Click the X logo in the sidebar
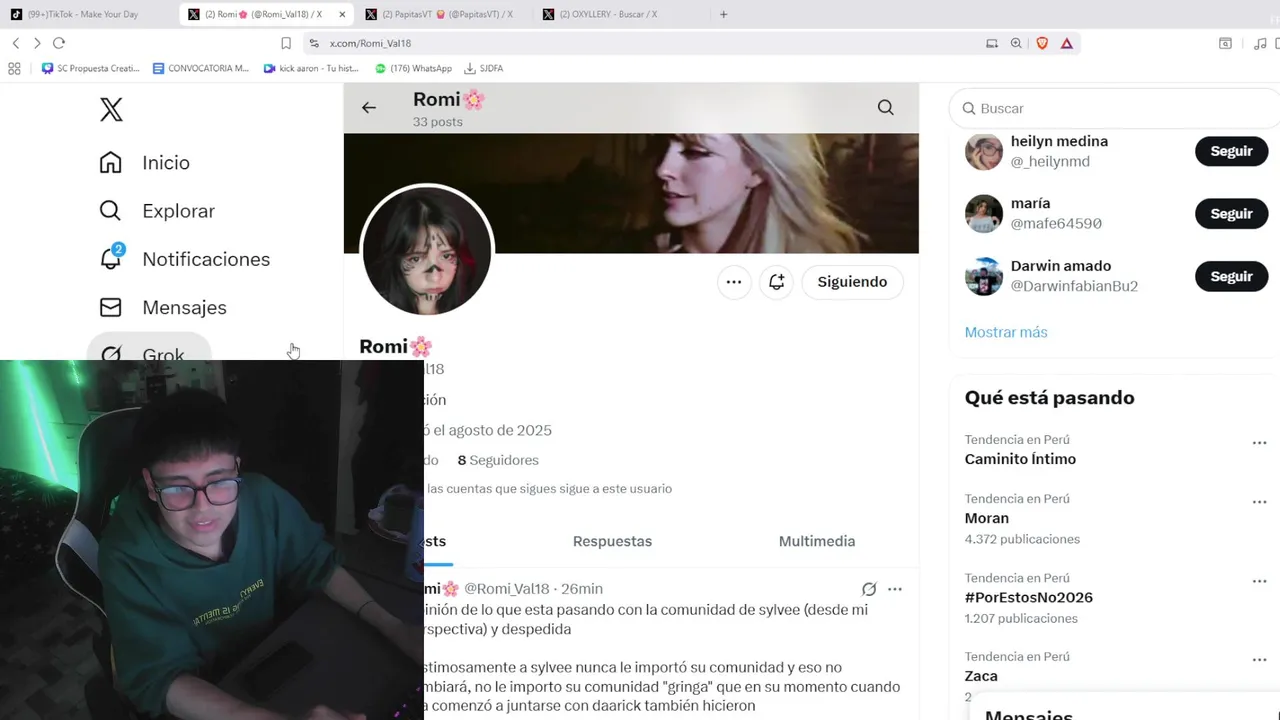Viewport: 1280px width, 720px height. (111, 110)
